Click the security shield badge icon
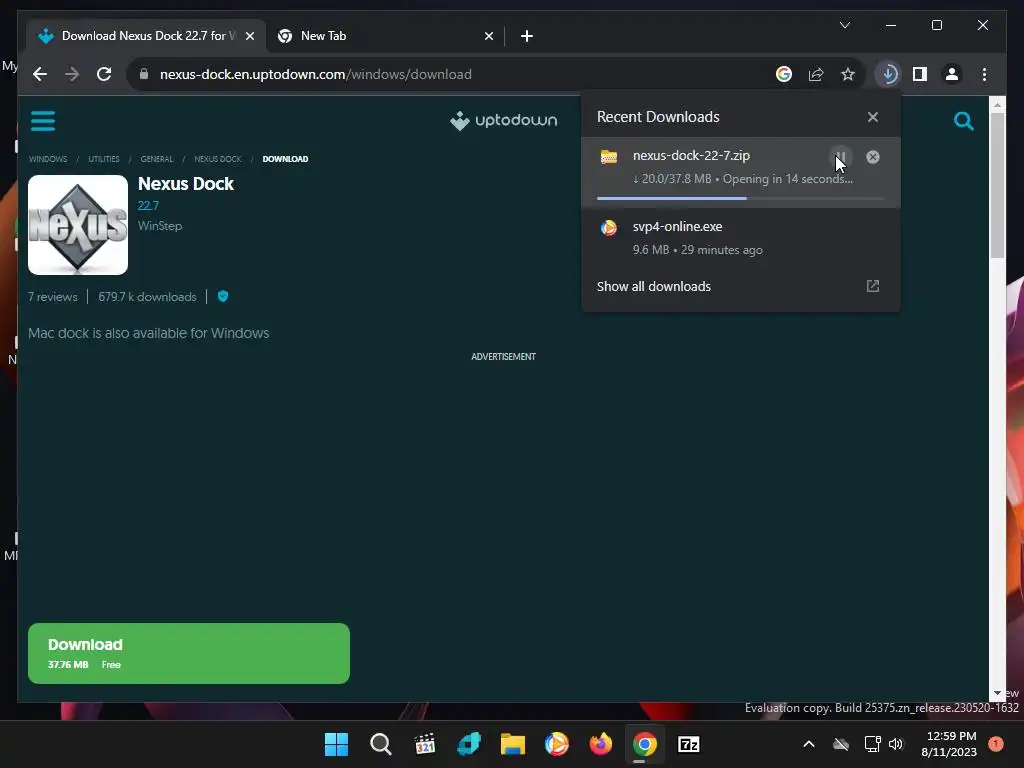1024x768 pixels. click(x=223, y=296)
